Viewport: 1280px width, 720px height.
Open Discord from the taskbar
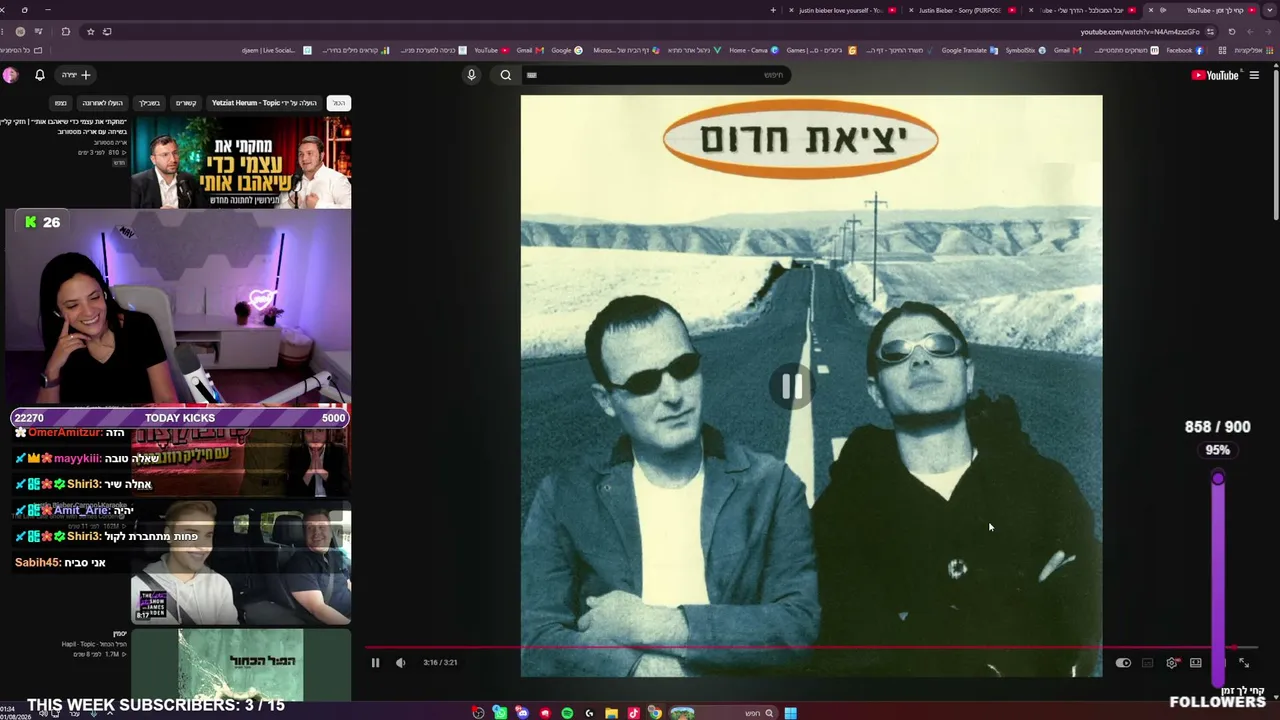[x=522, y=713]
